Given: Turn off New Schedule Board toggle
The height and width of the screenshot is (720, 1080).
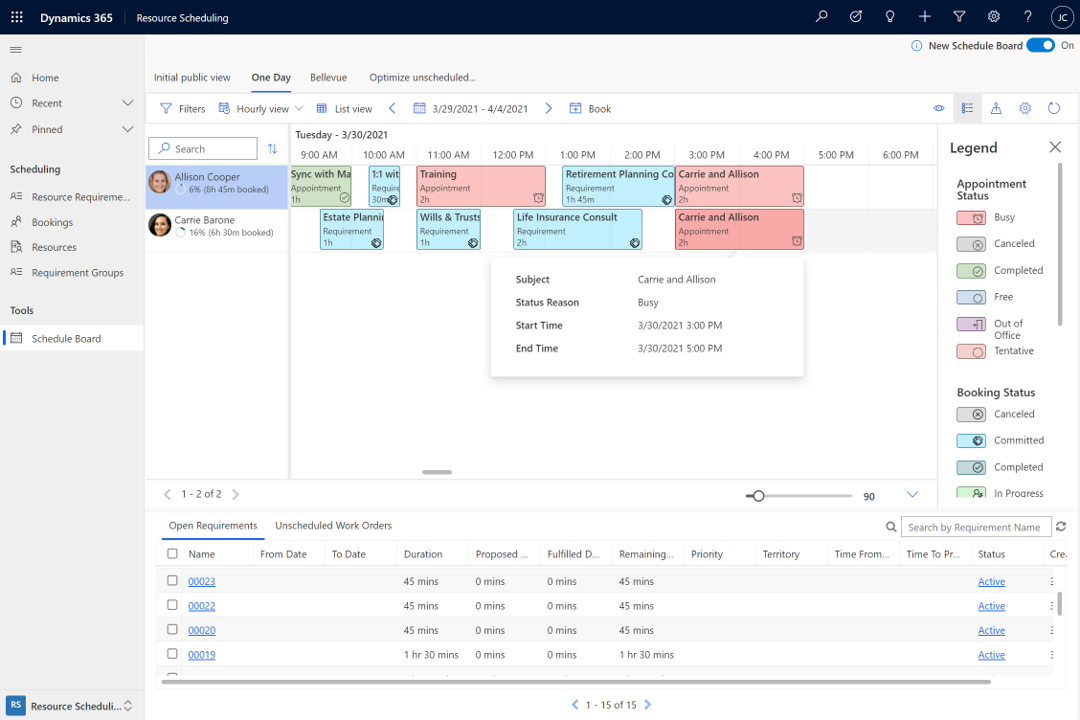Looking at the screenshot, I should [1040, 45].
